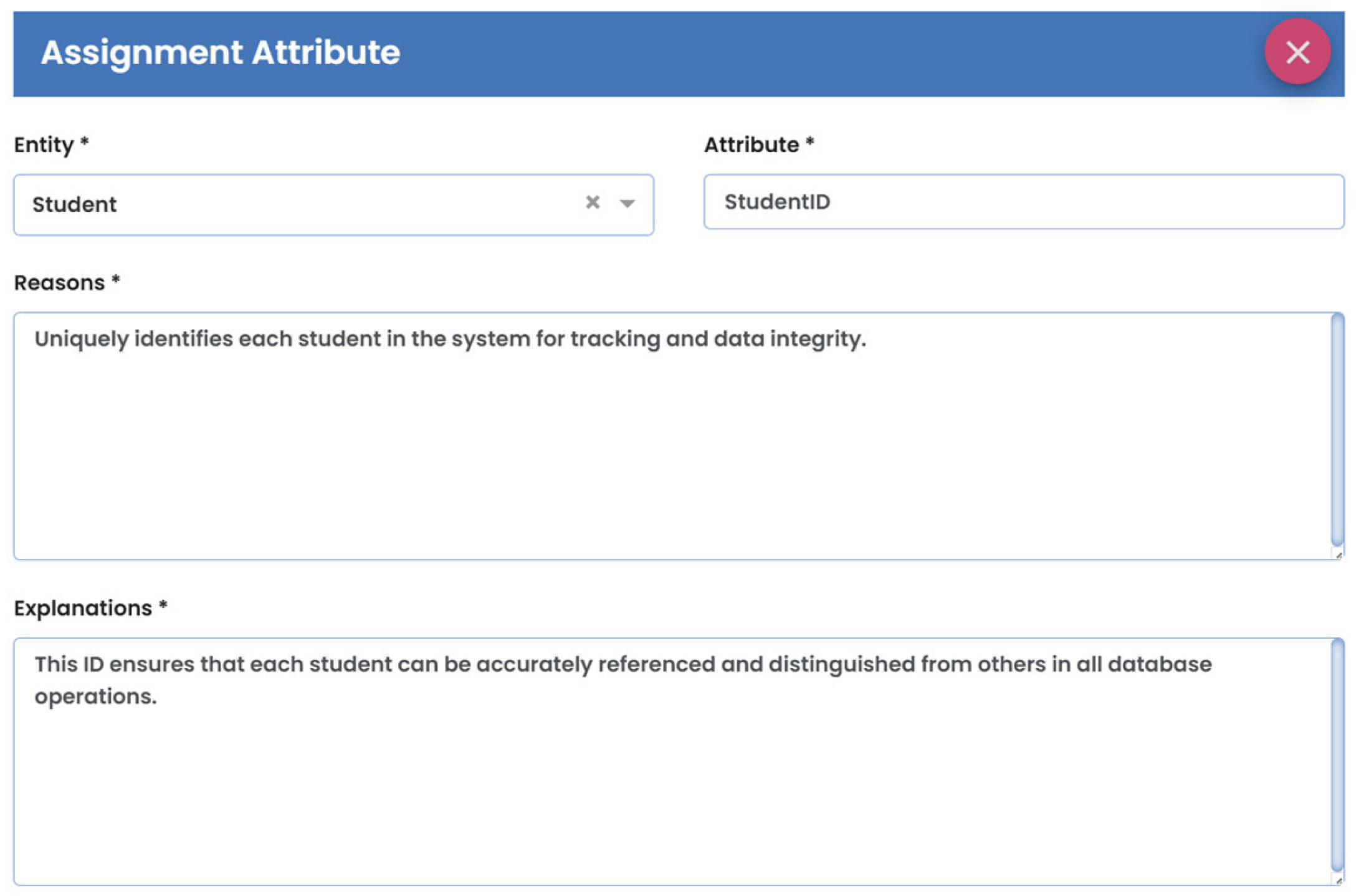Click the Explanations box vertical scrollbar
Screen dimensions: 1359x896
click(x=1337, y=754)
